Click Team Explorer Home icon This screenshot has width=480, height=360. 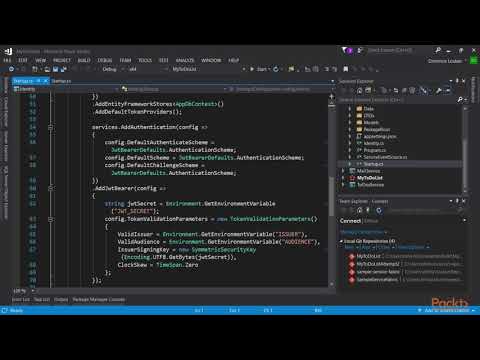tap(359, 210)
